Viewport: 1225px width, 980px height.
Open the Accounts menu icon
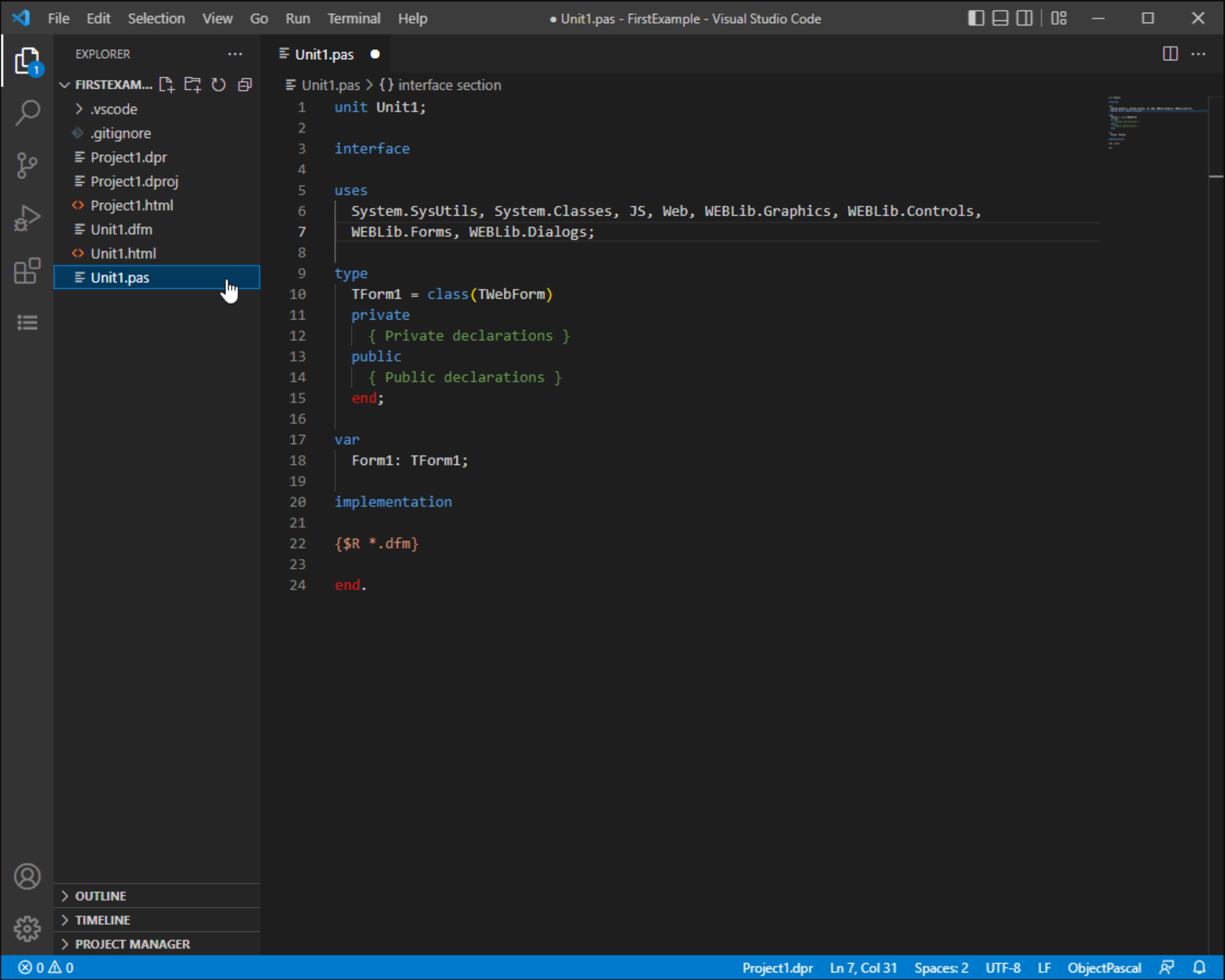point(27,876)
